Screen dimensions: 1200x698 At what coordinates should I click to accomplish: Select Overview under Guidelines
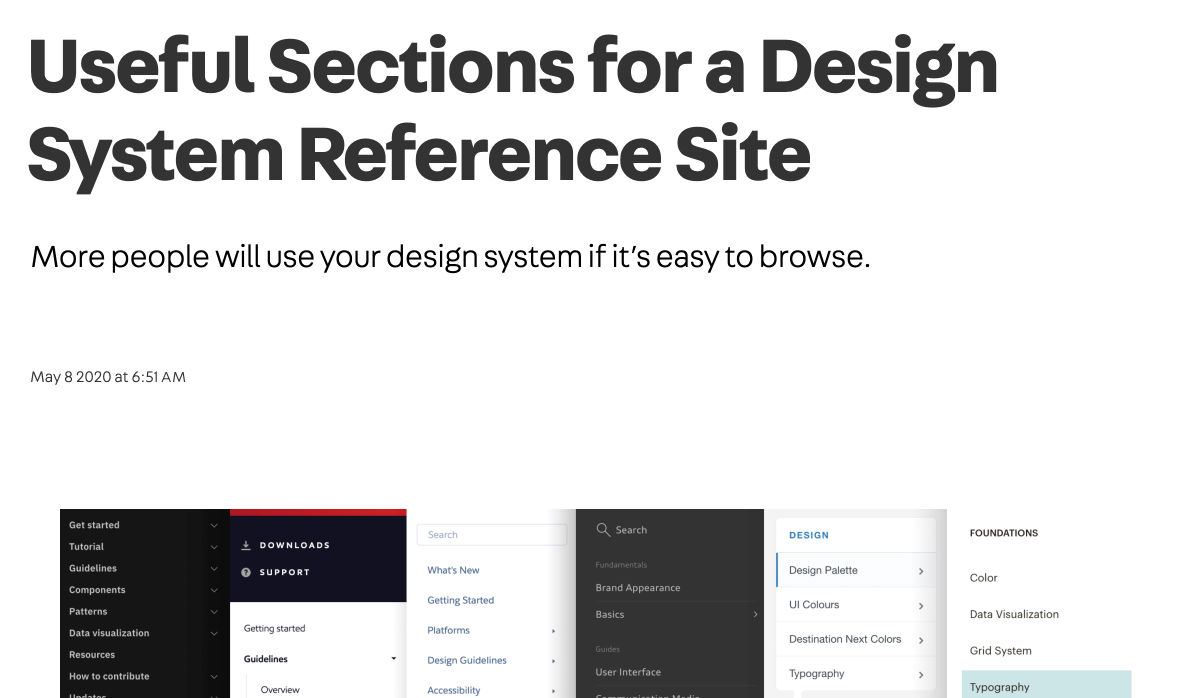[280, 689]
